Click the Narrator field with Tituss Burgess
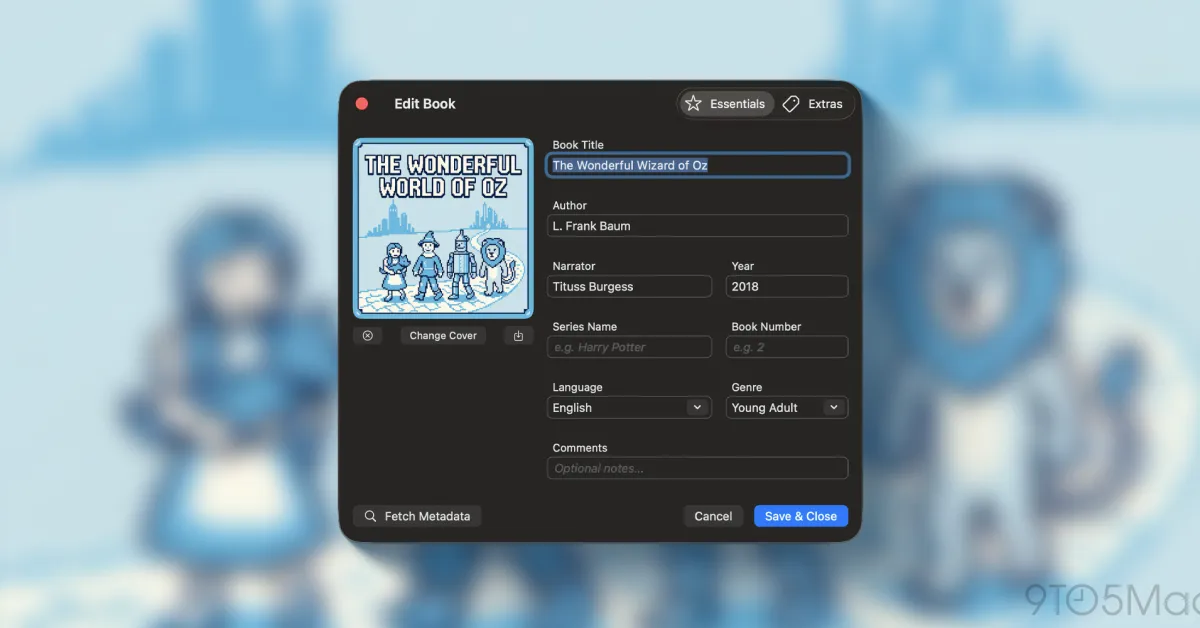The image size is (1200, 628). point(629,287)
